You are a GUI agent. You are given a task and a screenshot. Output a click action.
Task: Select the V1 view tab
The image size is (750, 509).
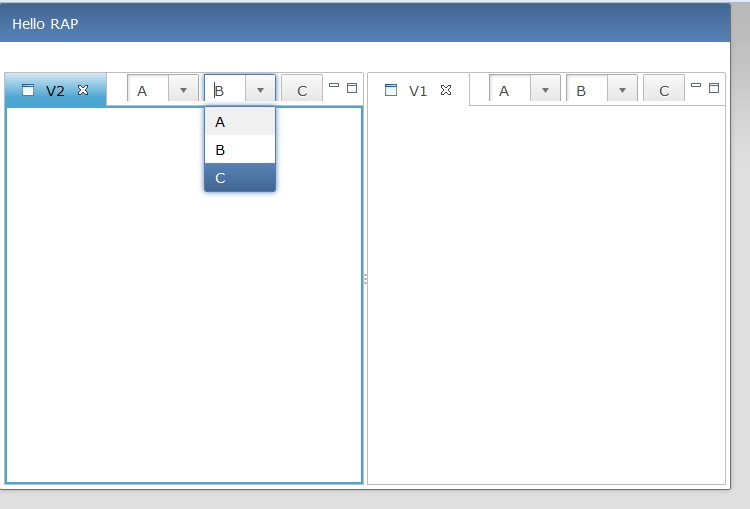(x=418, y=90)
